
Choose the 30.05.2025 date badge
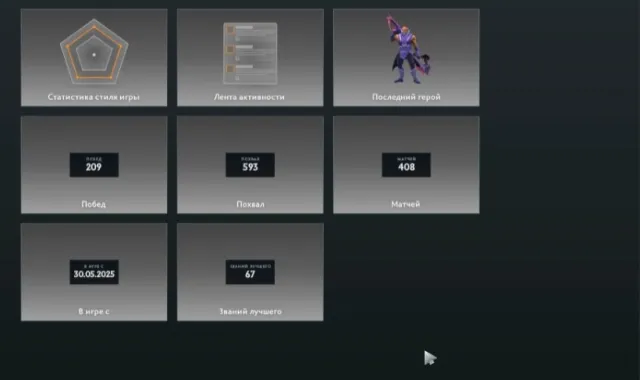pyautogui.click(x=94, y=272)
